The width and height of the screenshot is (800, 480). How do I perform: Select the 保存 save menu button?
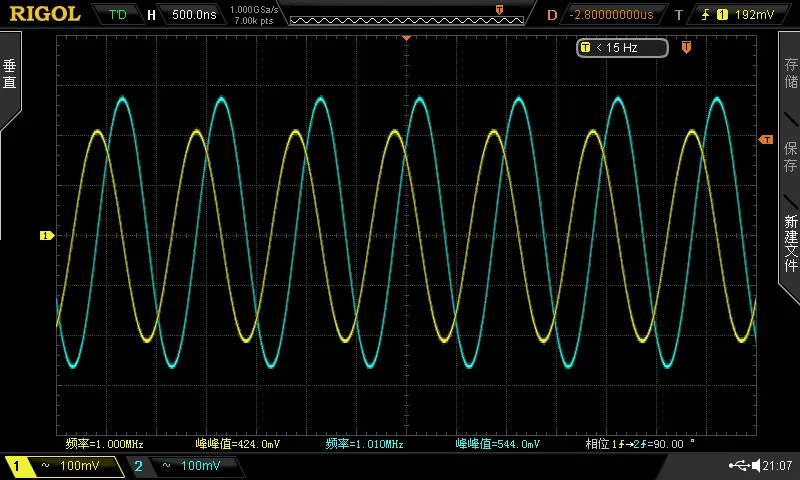[790, 156]
